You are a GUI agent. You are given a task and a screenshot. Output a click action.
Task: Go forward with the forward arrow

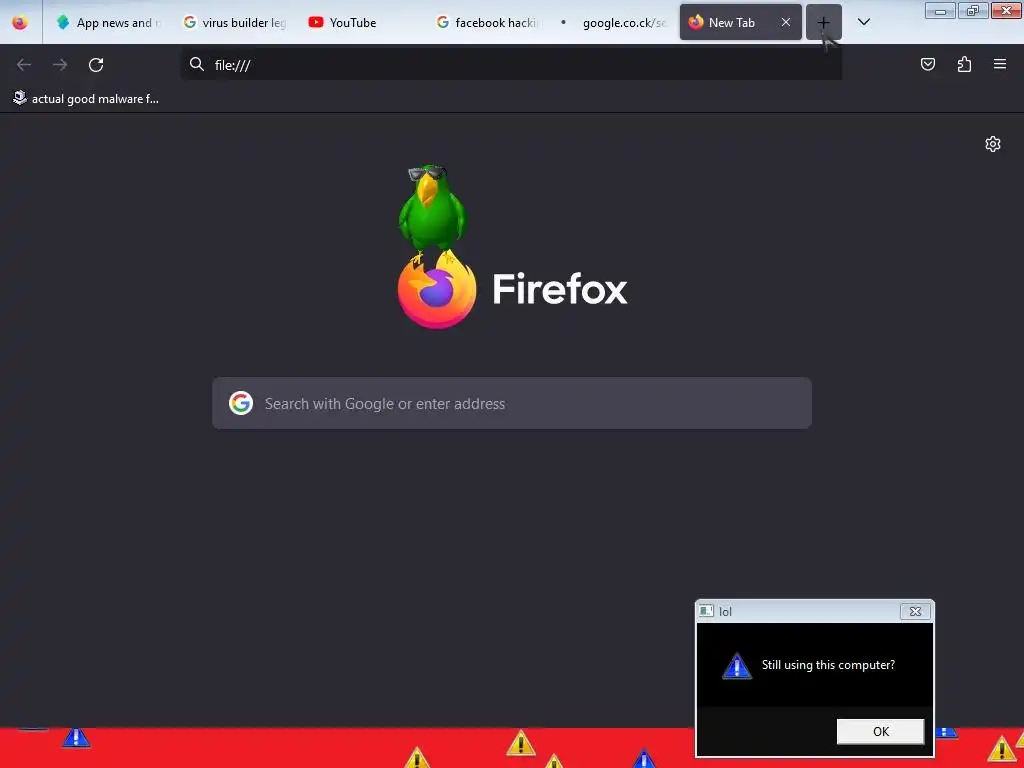[60, 65]
